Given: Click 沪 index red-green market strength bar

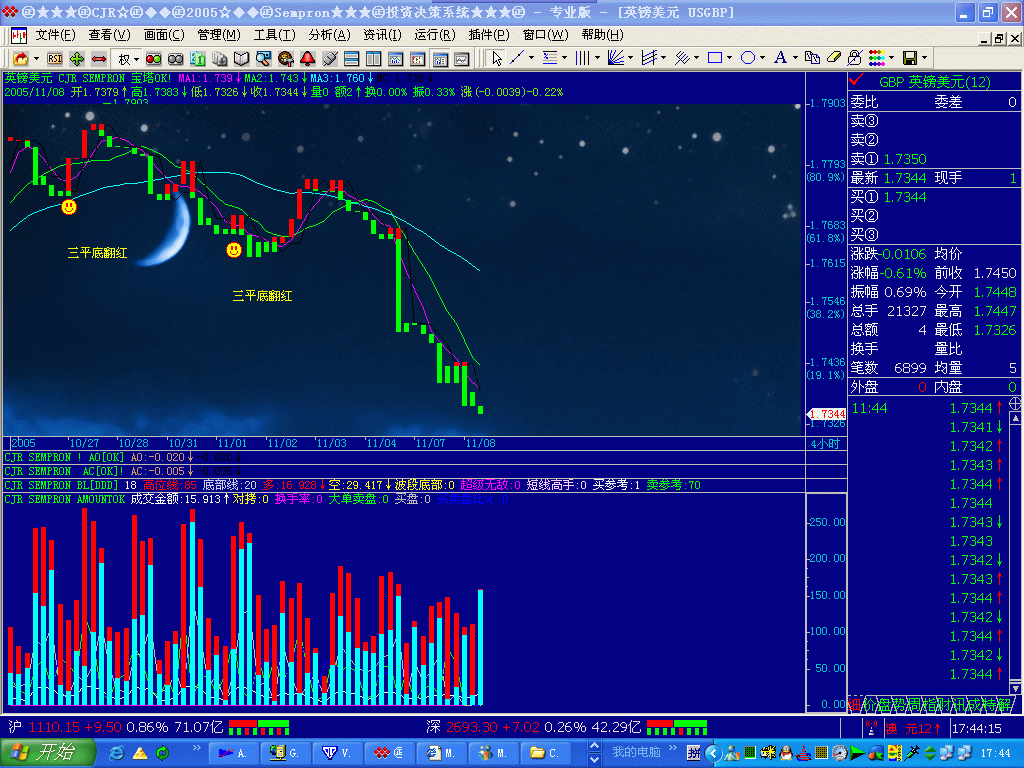Looking at the screenshot, I should click(259, 728).
